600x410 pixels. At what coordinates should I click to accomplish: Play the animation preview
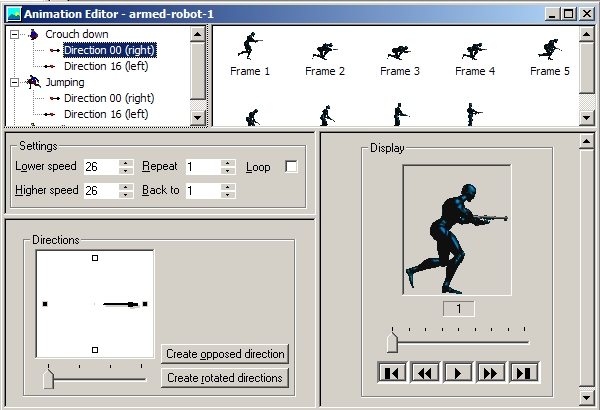(458, 372)
